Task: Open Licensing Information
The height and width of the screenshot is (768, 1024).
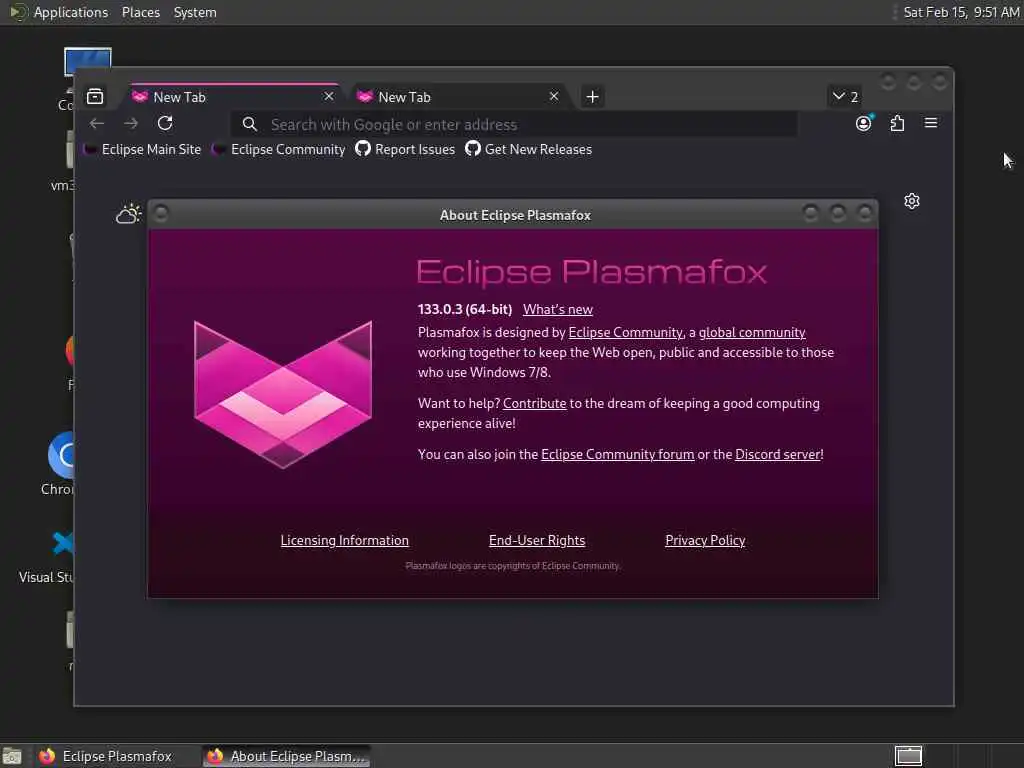Action: click(344, 541)
